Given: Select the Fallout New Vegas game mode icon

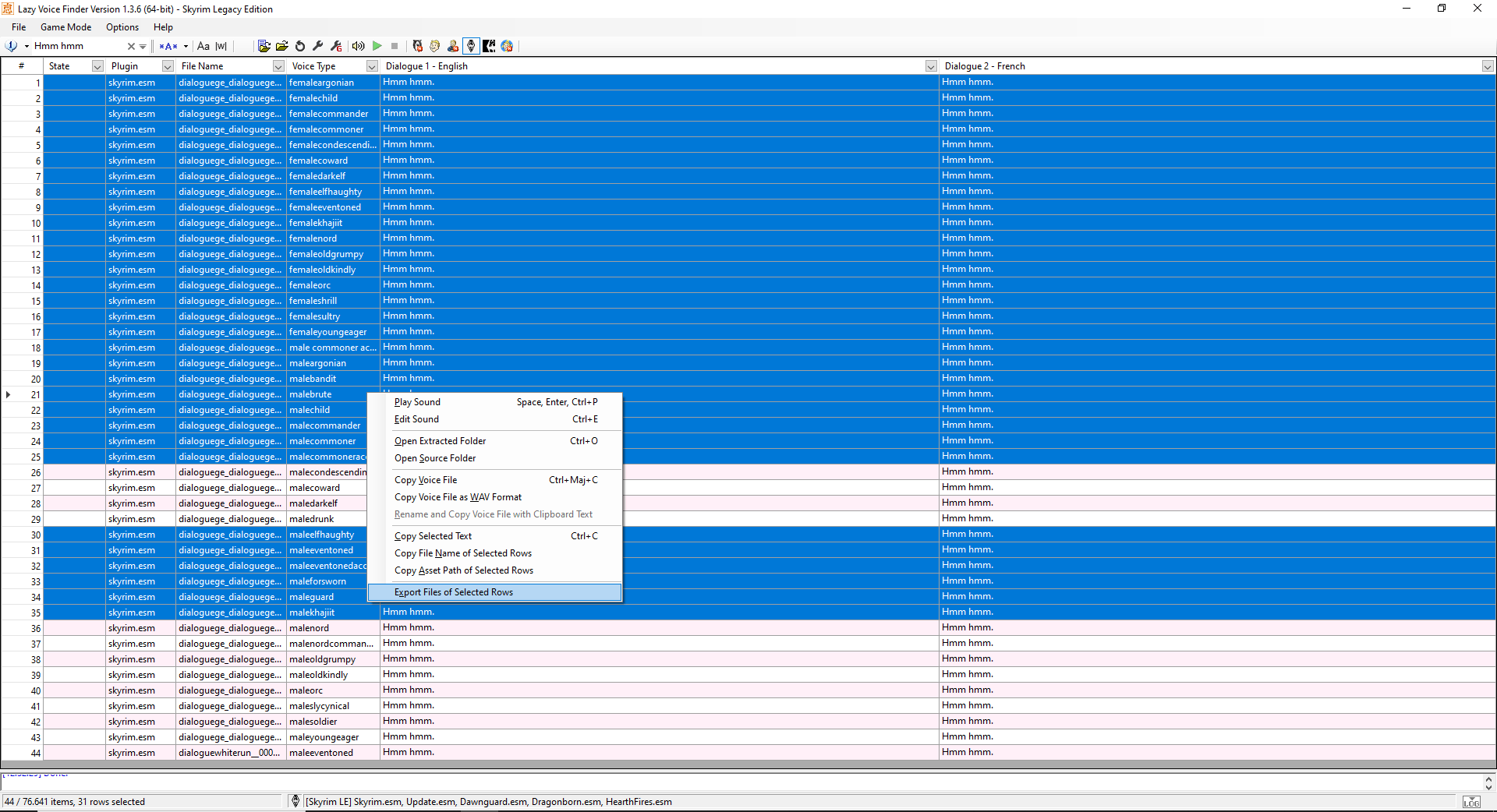Looking at the screenshot, I should (417, 46).
